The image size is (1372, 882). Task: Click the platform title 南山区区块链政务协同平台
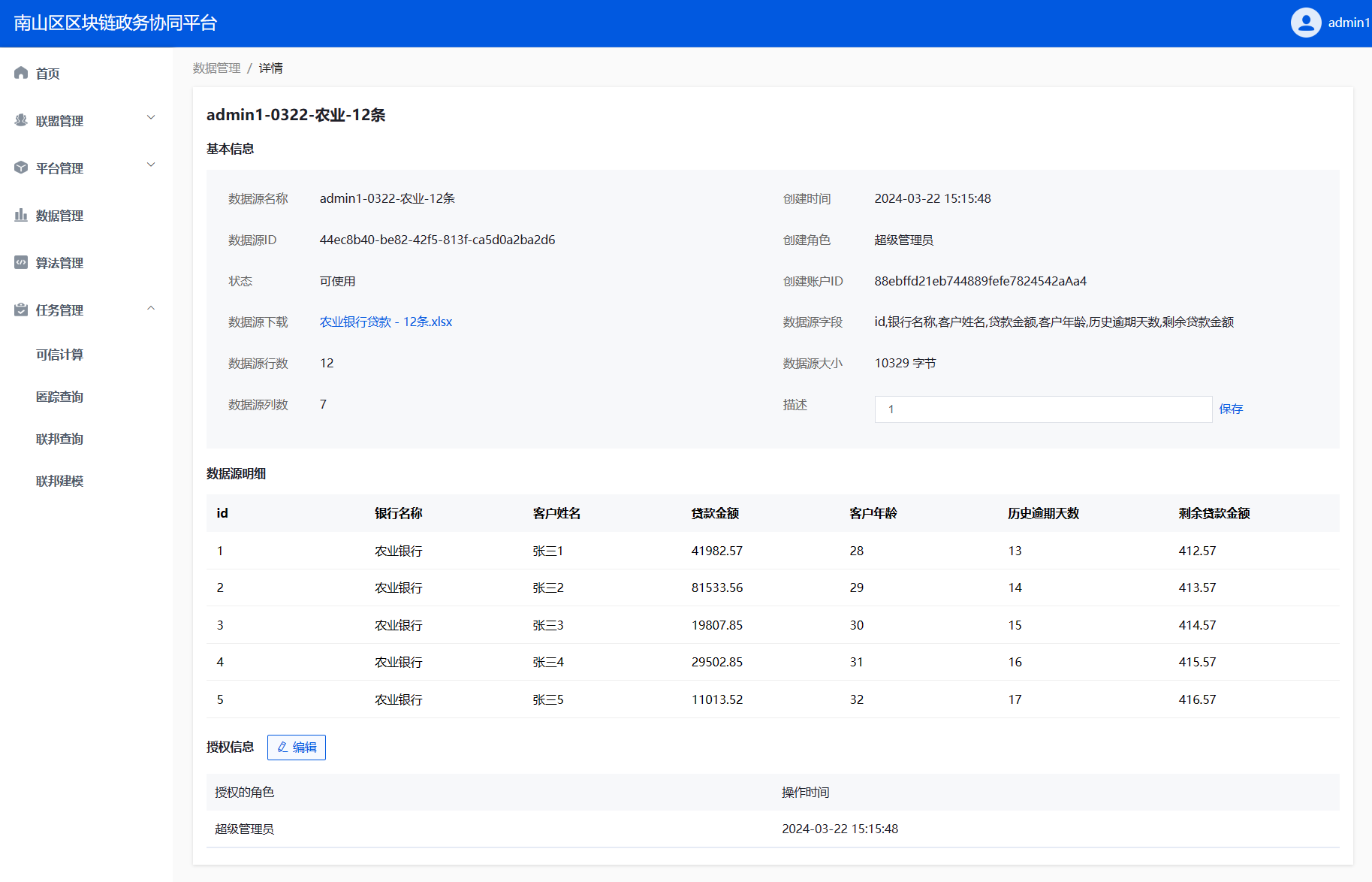pos(115,23)
